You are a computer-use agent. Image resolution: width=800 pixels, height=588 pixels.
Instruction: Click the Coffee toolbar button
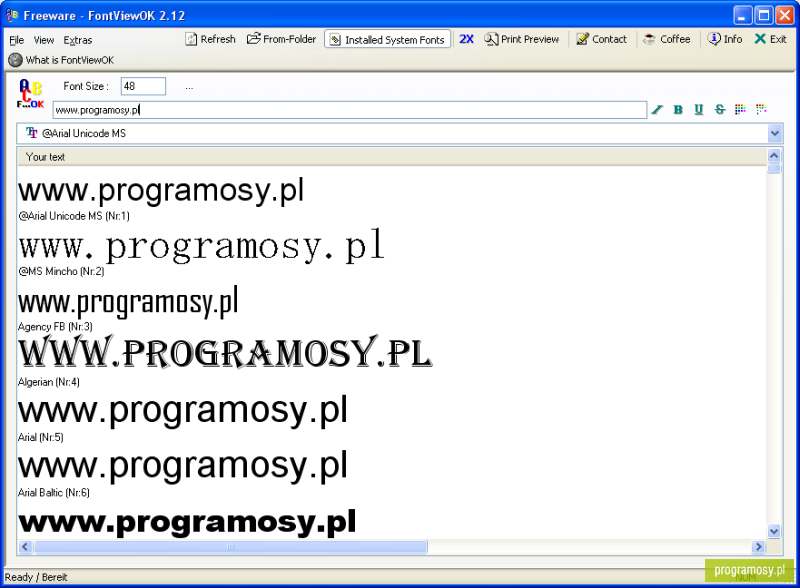click(x=667, y=39)
